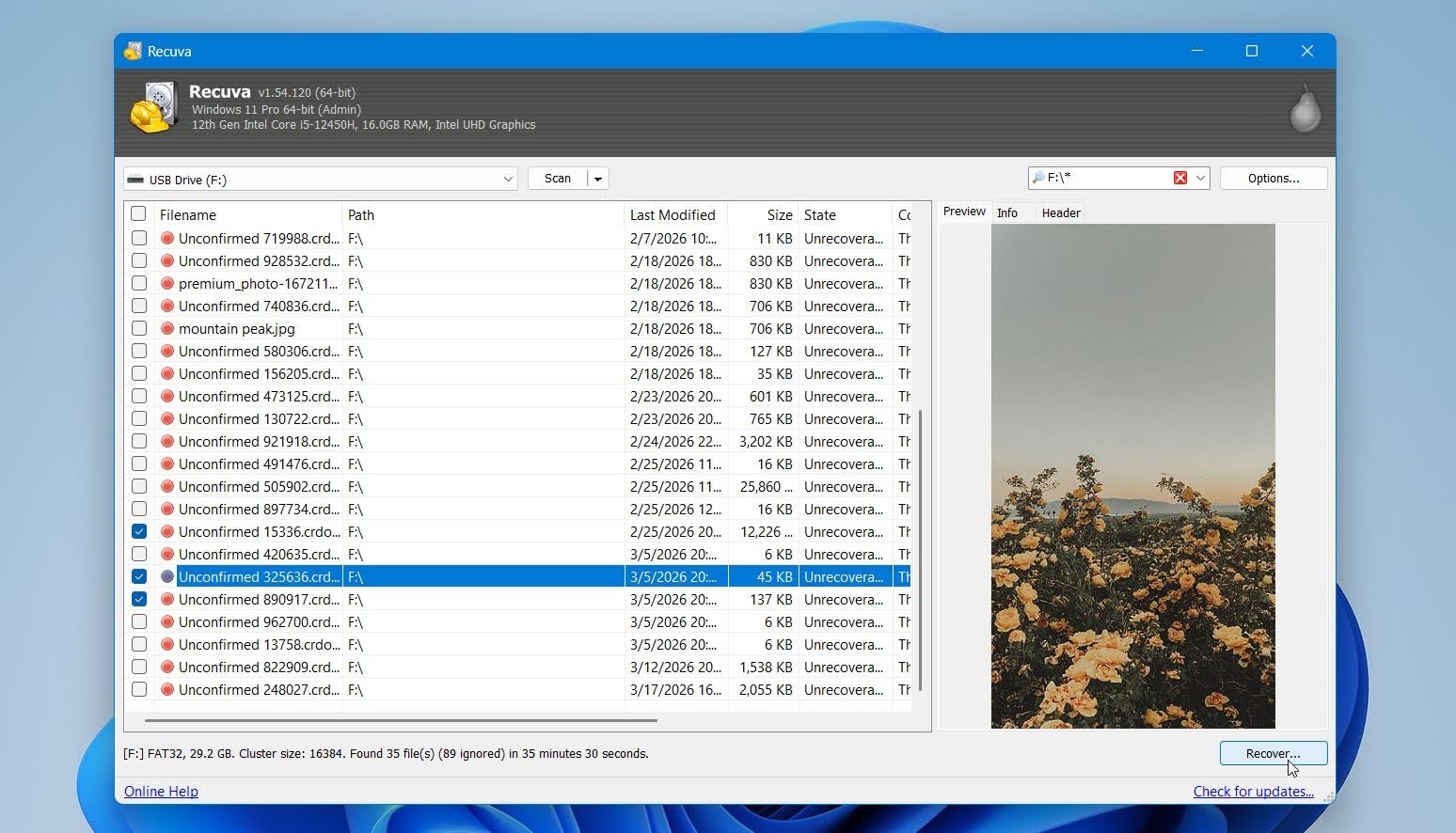Switch to the Header tab
This screenshot has width=1456, height=833.
point(1061,213)
